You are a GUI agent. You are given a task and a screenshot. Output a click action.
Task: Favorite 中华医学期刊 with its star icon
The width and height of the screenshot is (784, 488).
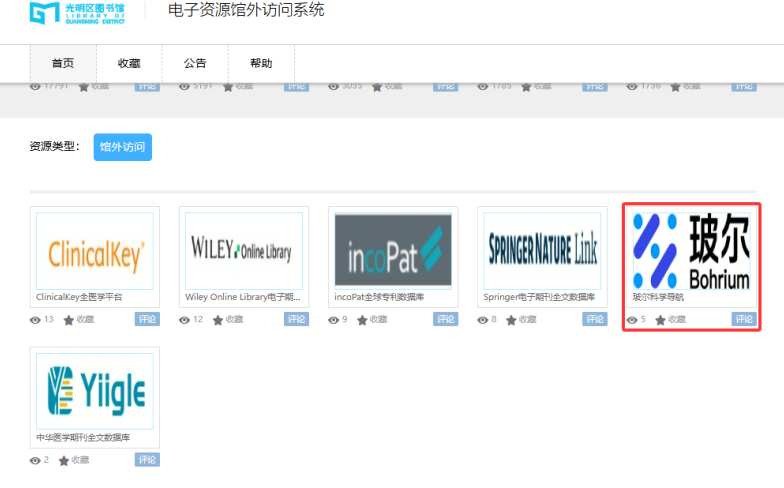coord(64,460)
